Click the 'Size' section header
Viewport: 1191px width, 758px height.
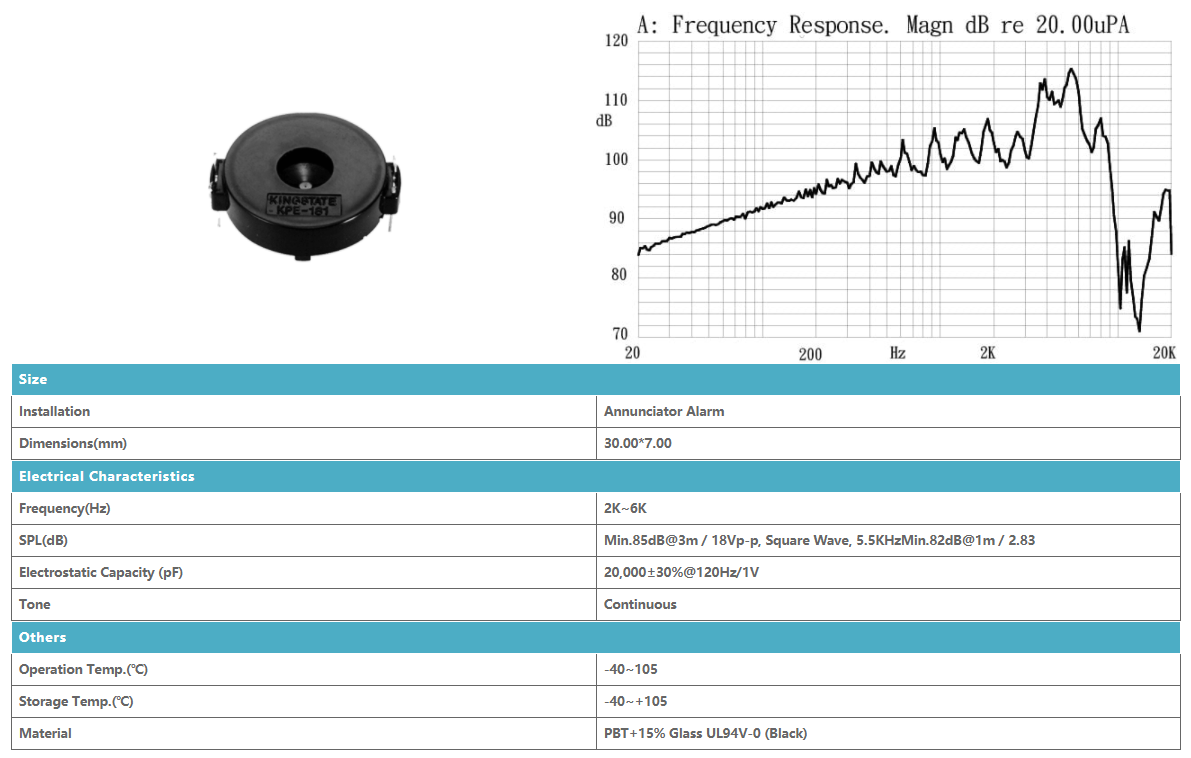click(596, 380)
